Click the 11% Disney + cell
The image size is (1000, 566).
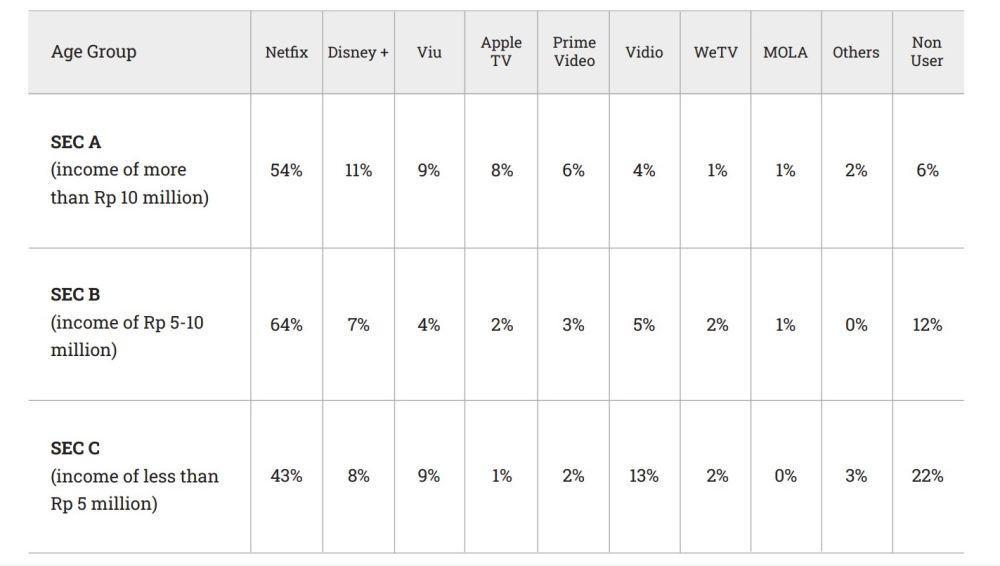coord(358,170)
